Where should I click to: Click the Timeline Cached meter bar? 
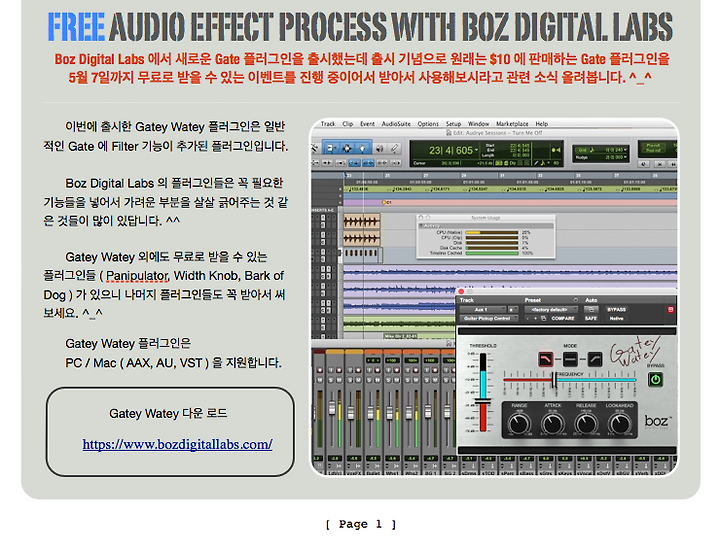tap(491, 253)
